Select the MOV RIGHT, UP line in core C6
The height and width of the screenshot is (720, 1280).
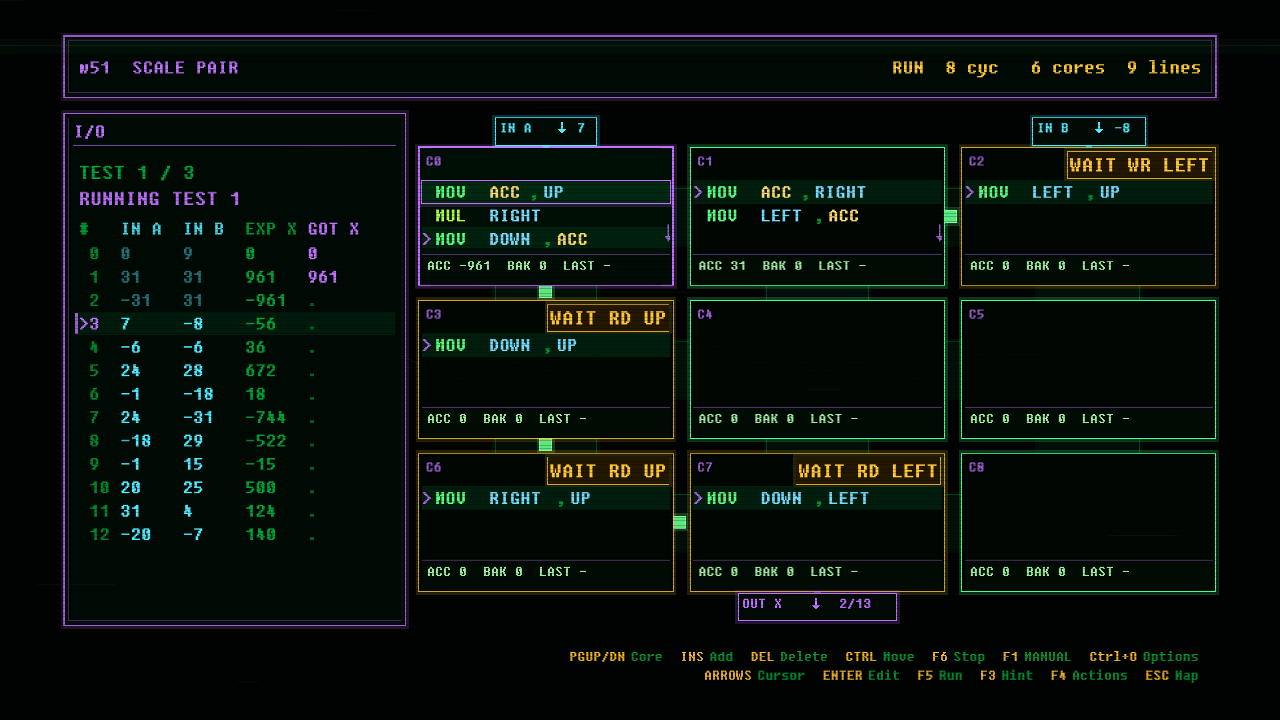pos(545,498)
